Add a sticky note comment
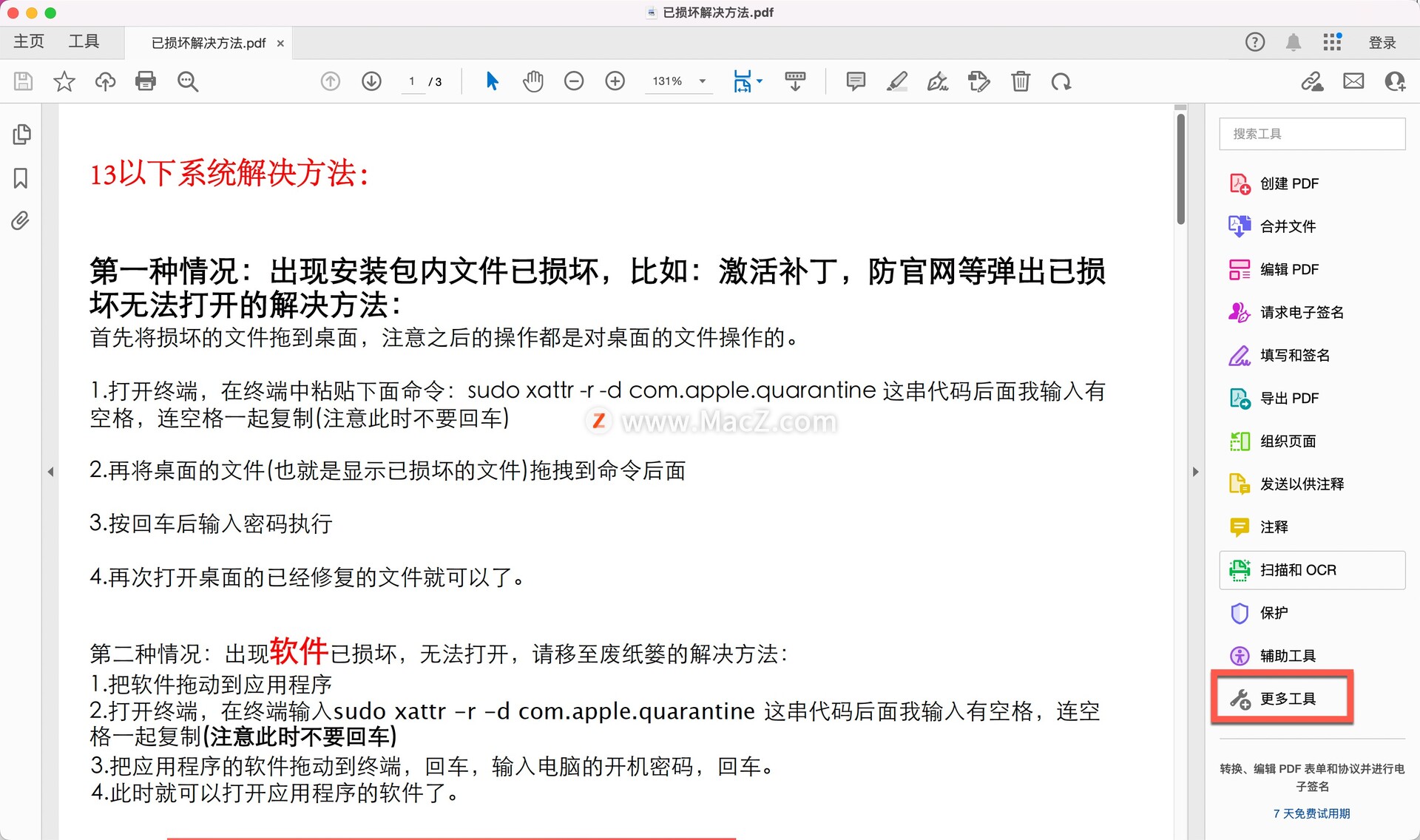This screenshot has width=1420, height=840. (x=856, y=81)
